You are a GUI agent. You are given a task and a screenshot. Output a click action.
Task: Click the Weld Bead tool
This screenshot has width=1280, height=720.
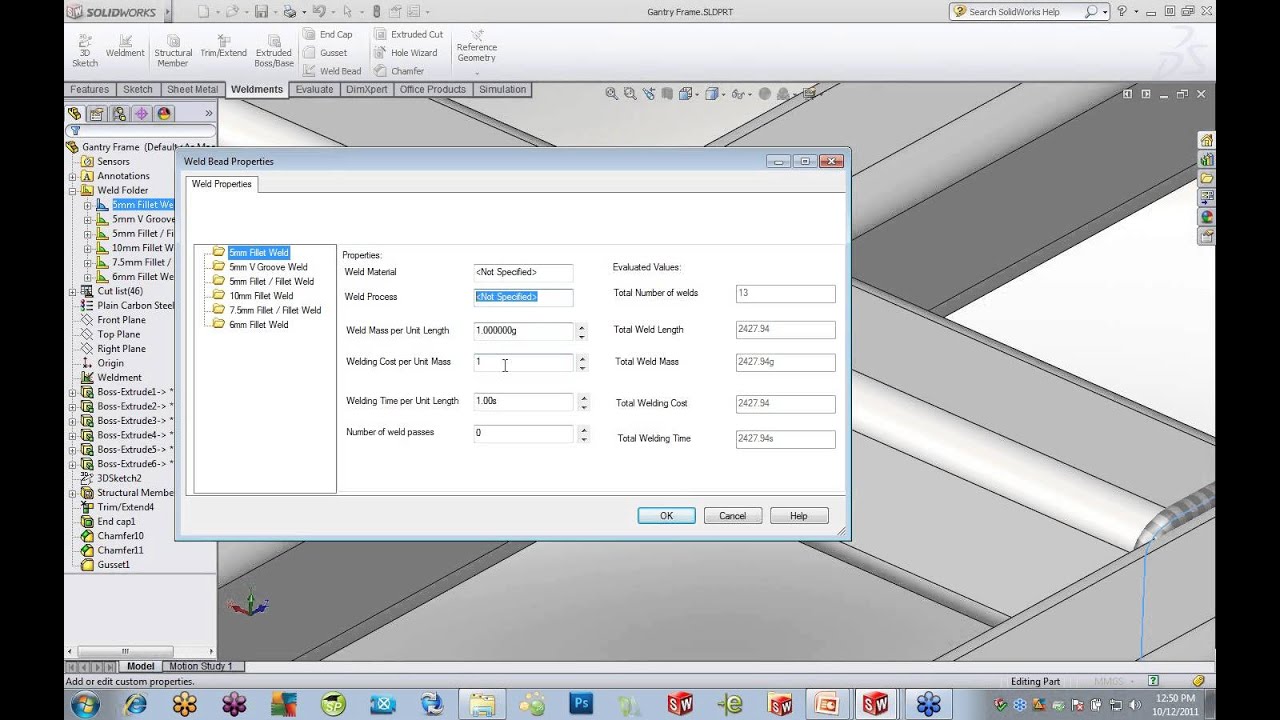pyautogui.click(x=332, y=71)
